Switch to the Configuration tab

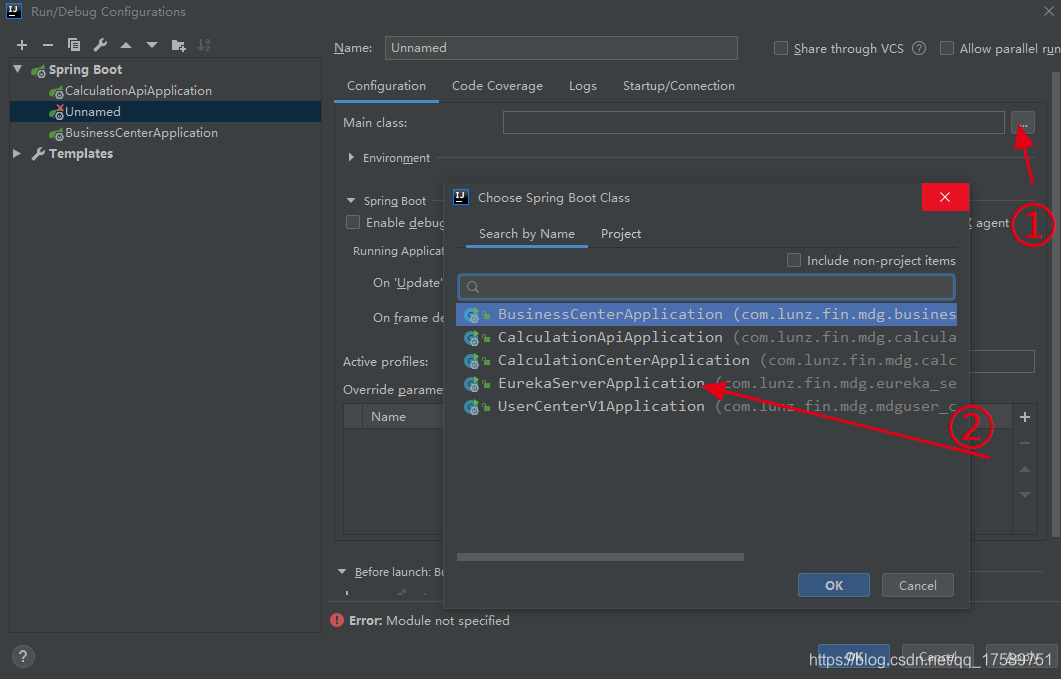point(386,86)
